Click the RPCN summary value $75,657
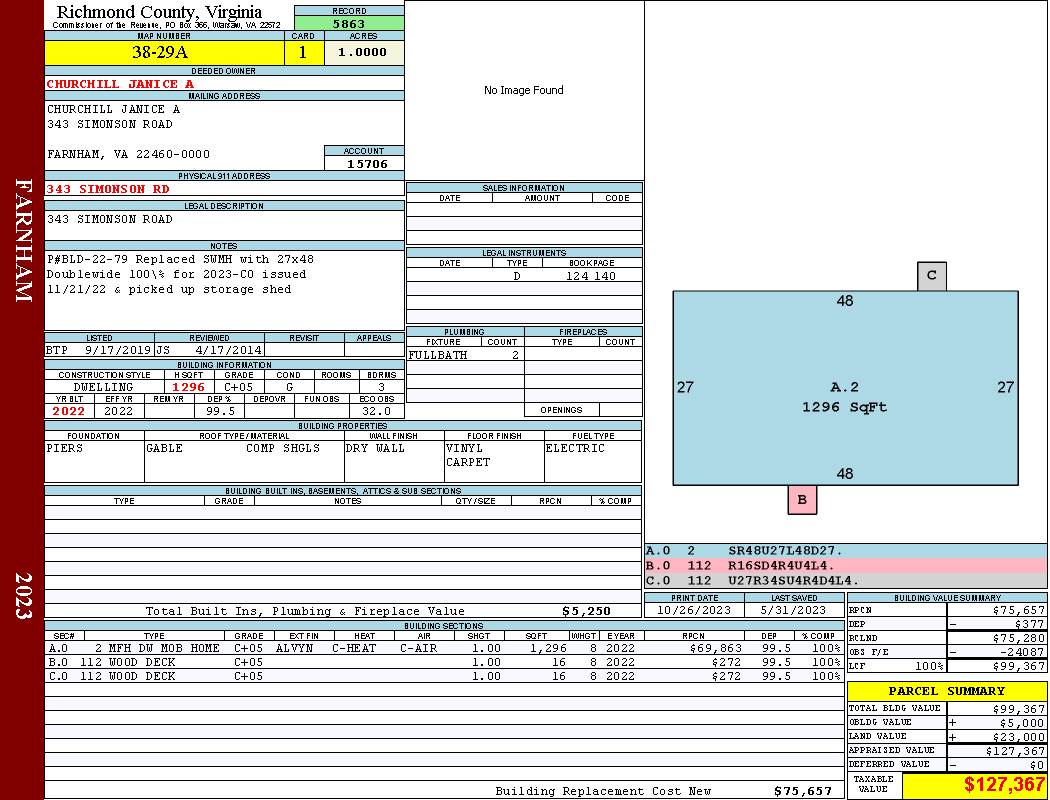The height and width of the screenshot is (800, 1050). click(1019, 611)
